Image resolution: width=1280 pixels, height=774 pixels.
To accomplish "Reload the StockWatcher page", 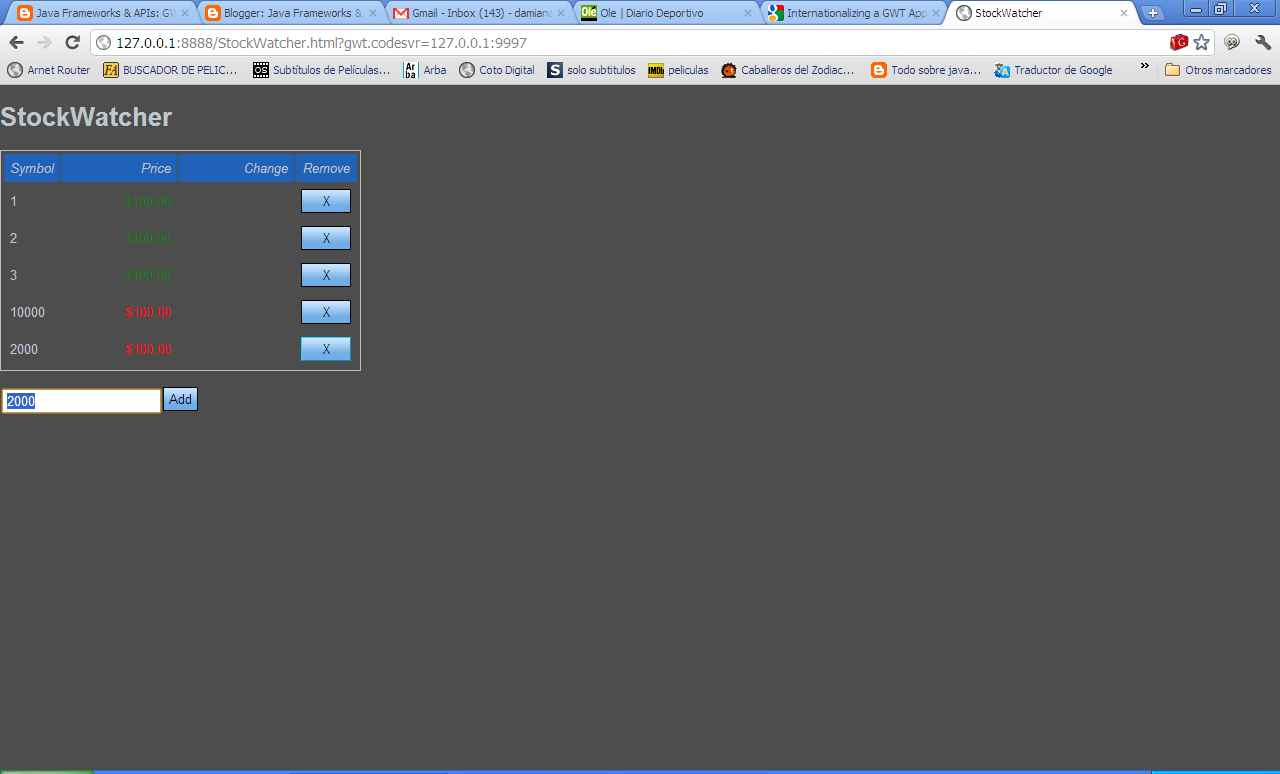I will point(70,43).
